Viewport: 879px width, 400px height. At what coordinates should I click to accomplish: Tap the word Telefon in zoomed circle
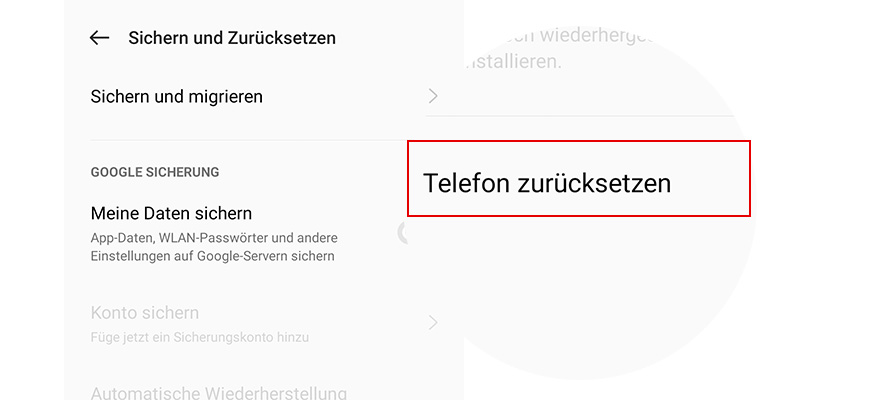pyautogui.click(x=467, y=183)
